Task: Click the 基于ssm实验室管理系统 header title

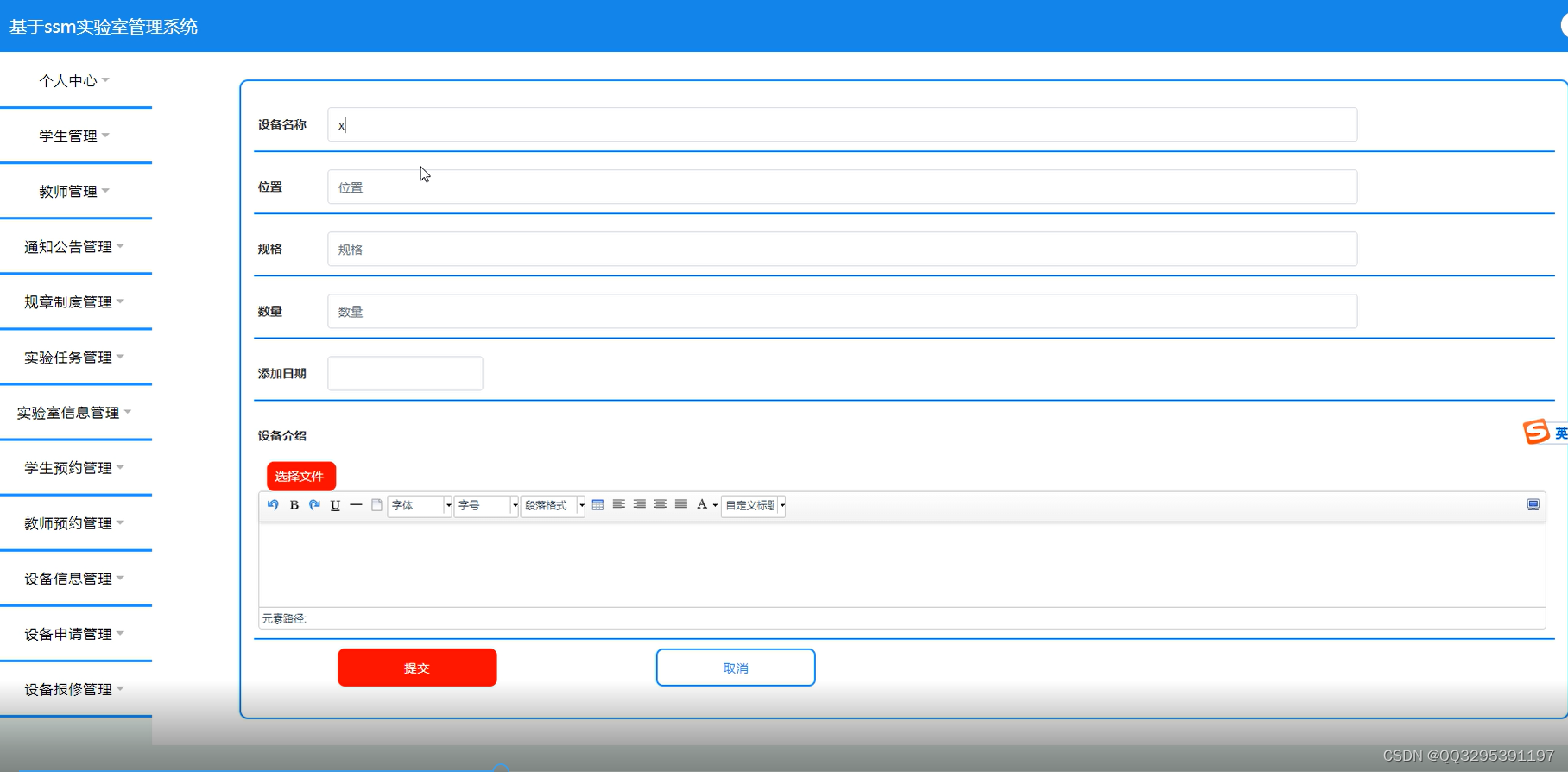Action: pos(104,27)
